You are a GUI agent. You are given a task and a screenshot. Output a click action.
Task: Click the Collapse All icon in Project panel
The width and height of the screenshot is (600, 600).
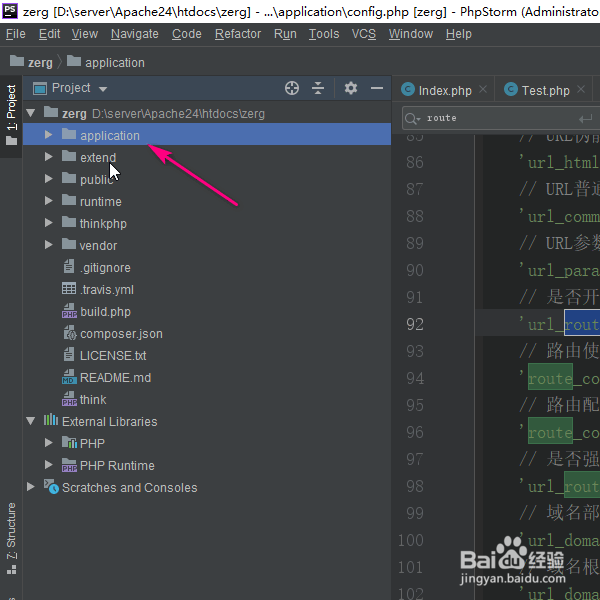(x=318, y=88)
